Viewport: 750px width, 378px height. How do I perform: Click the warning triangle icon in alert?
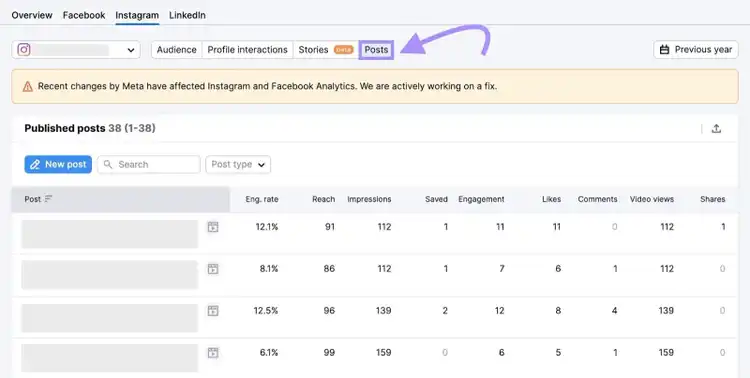coord(28,87)
